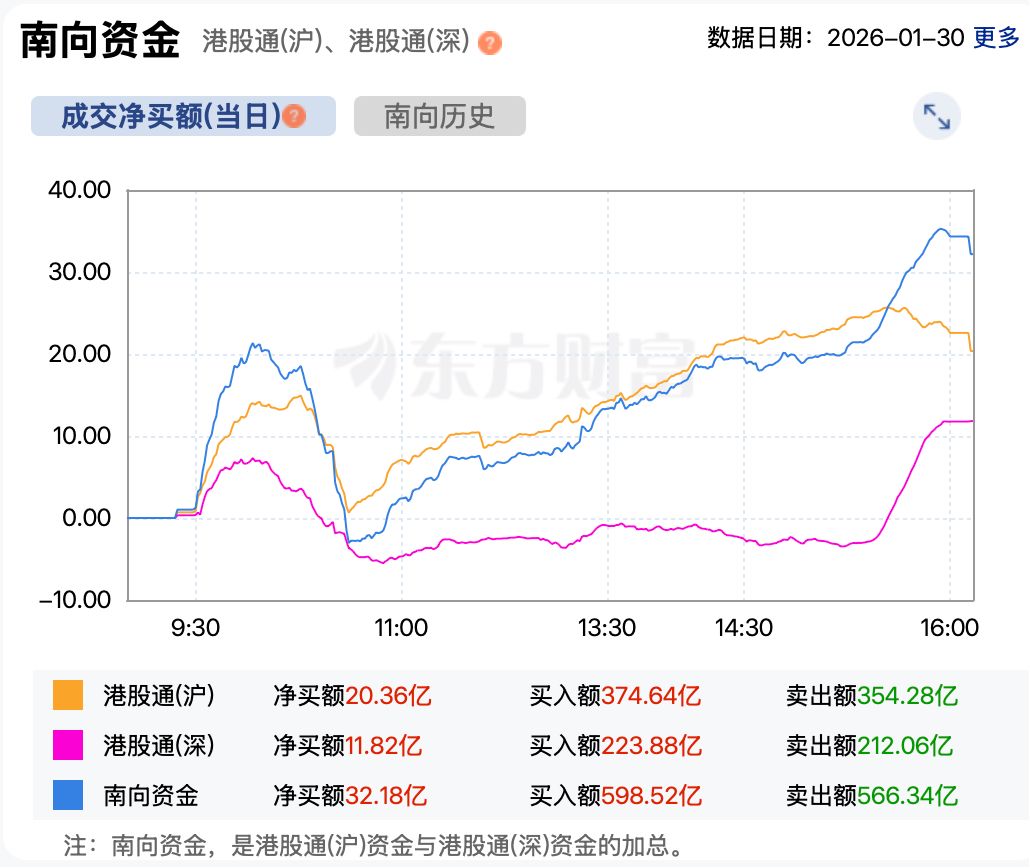The image size is (1030, 868).
Task: Click the data date 2026-01-30
Action: tap(896, 36)
